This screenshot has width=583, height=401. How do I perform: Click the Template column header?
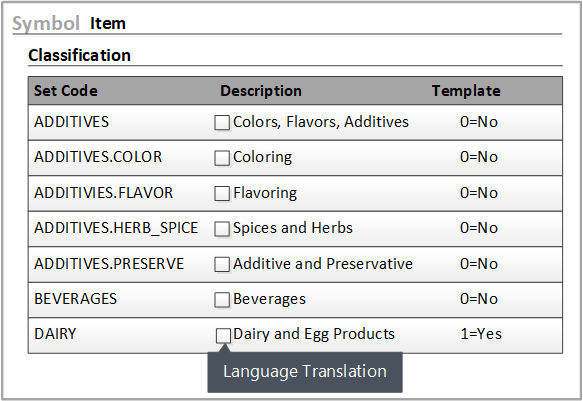[x=466, y=91]
